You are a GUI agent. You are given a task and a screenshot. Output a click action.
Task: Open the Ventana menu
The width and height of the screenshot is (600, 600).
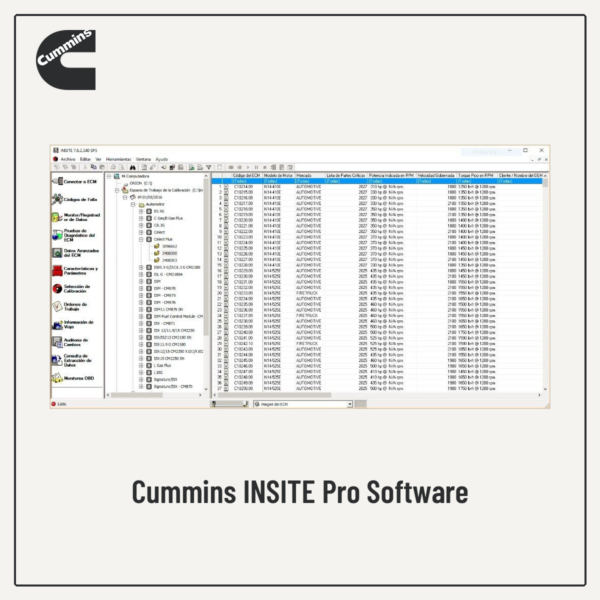[x=143, y=159]
